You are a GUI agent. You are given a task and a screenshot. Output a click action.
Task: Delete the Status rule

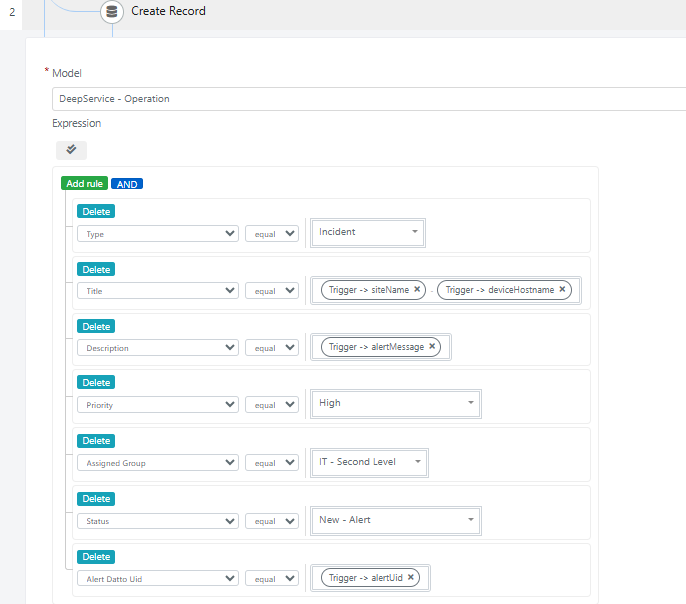pos(96,499)
